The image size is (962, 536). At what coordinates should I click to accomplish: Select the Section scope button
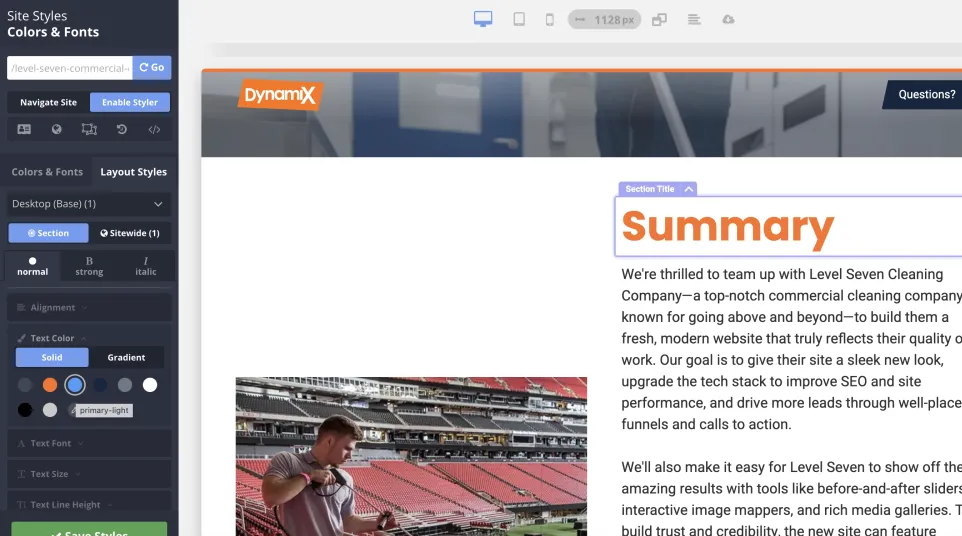48,233
